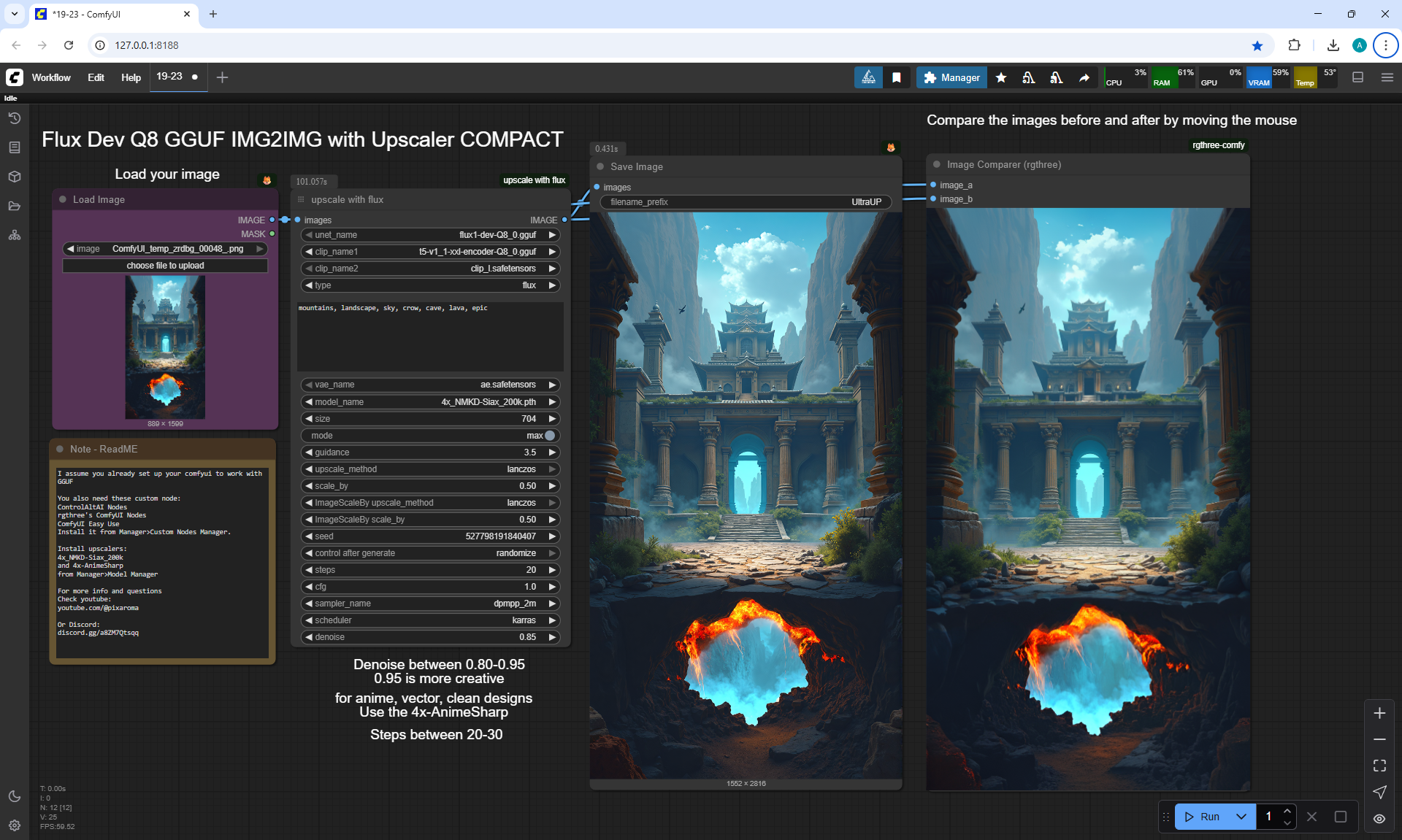The image size is (1402, 840).
Task: Click the Manager puzzle button
Action: [x=951, y=77]
